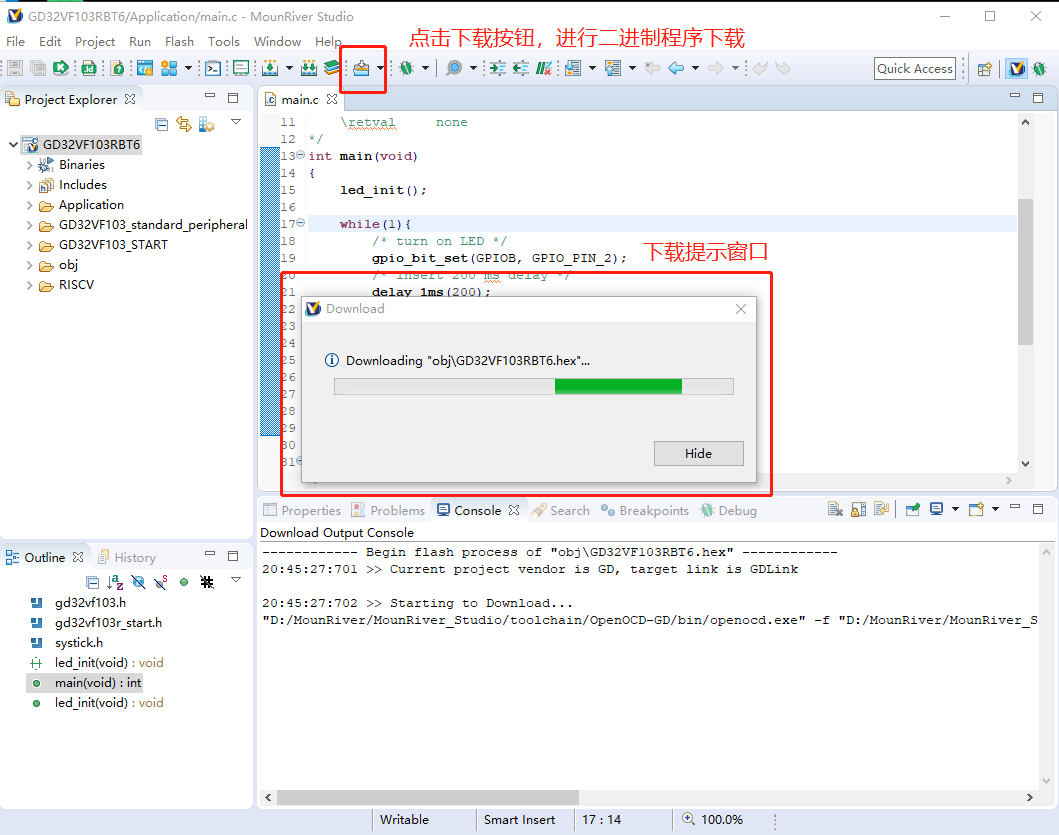This screenshot has width=1059, height=835.
Task: Toggle Hide Fields filter in Outline
Action: 138,582
